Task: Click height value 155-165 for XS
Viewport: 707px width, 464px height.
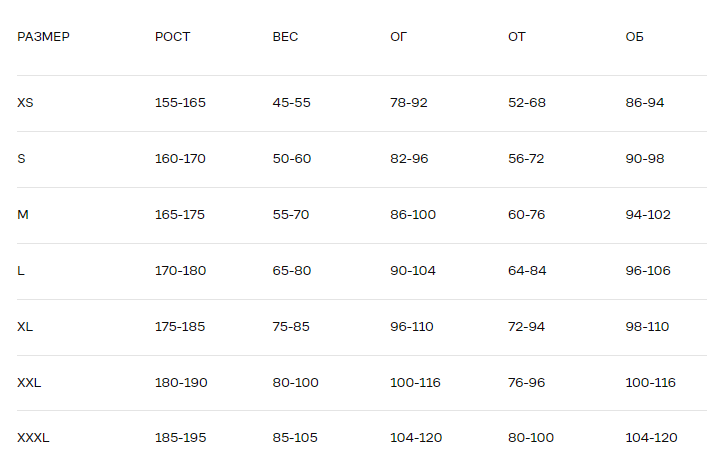Action: (x=180, y=103)
